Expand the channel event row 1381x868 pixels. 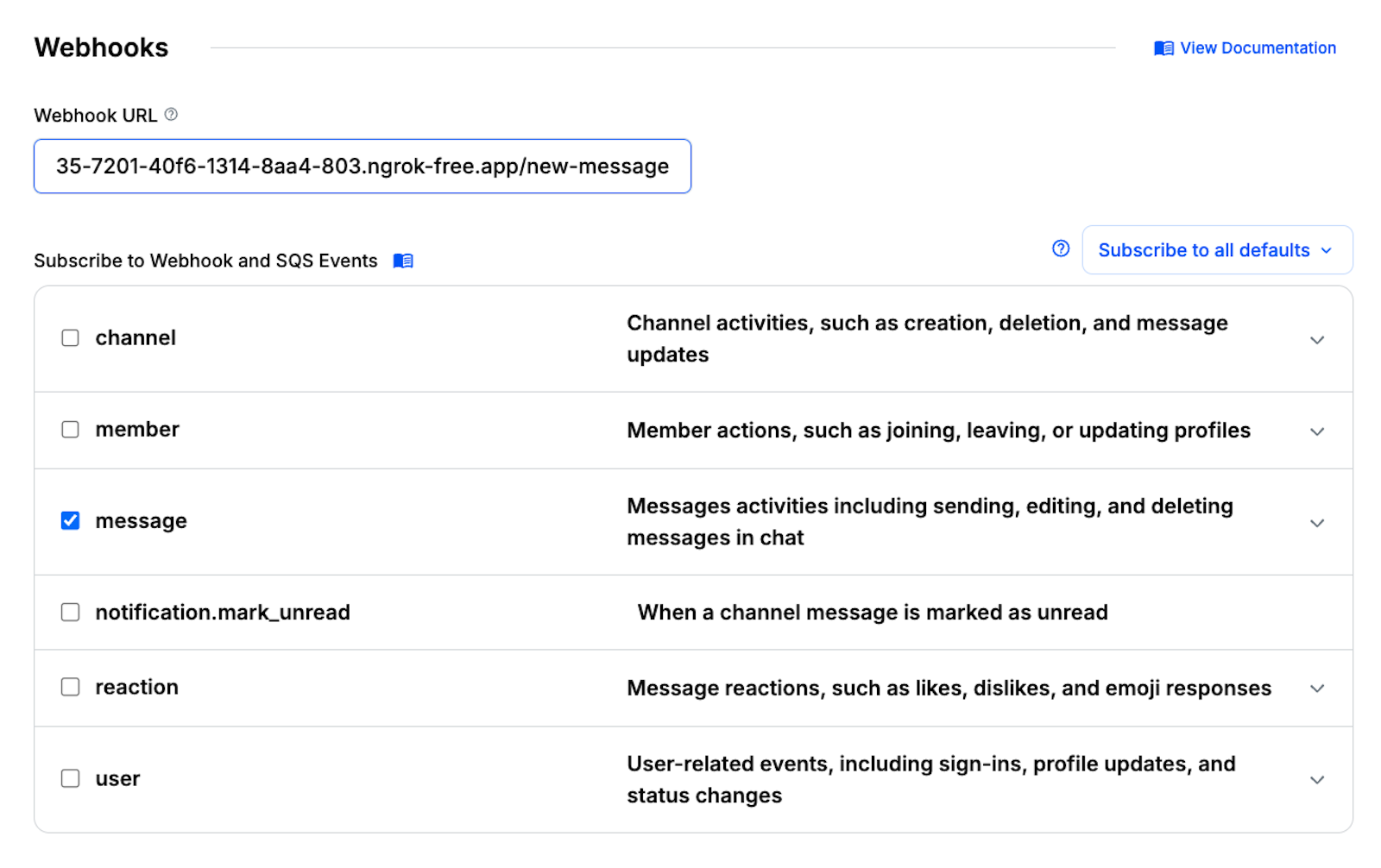point(1317,339)
